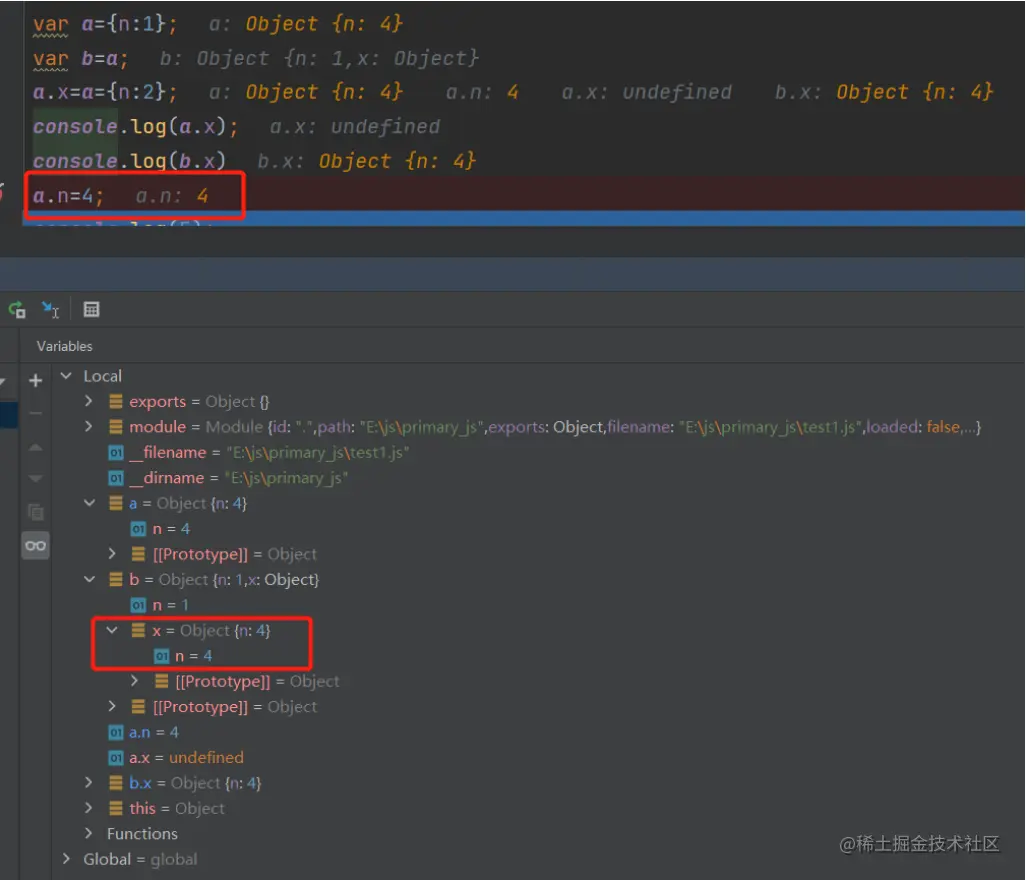Click the exports object icon
The height and width of the screenshot is (880, 1026).
tap(116, 401)
